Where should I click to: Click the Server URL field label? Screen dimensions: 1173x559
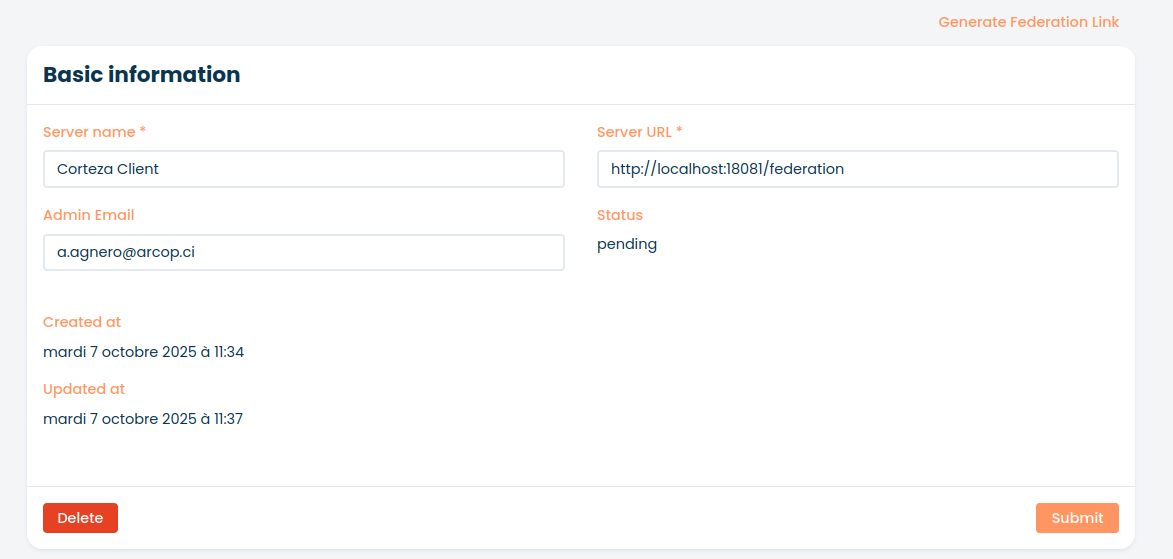[634, 132]
